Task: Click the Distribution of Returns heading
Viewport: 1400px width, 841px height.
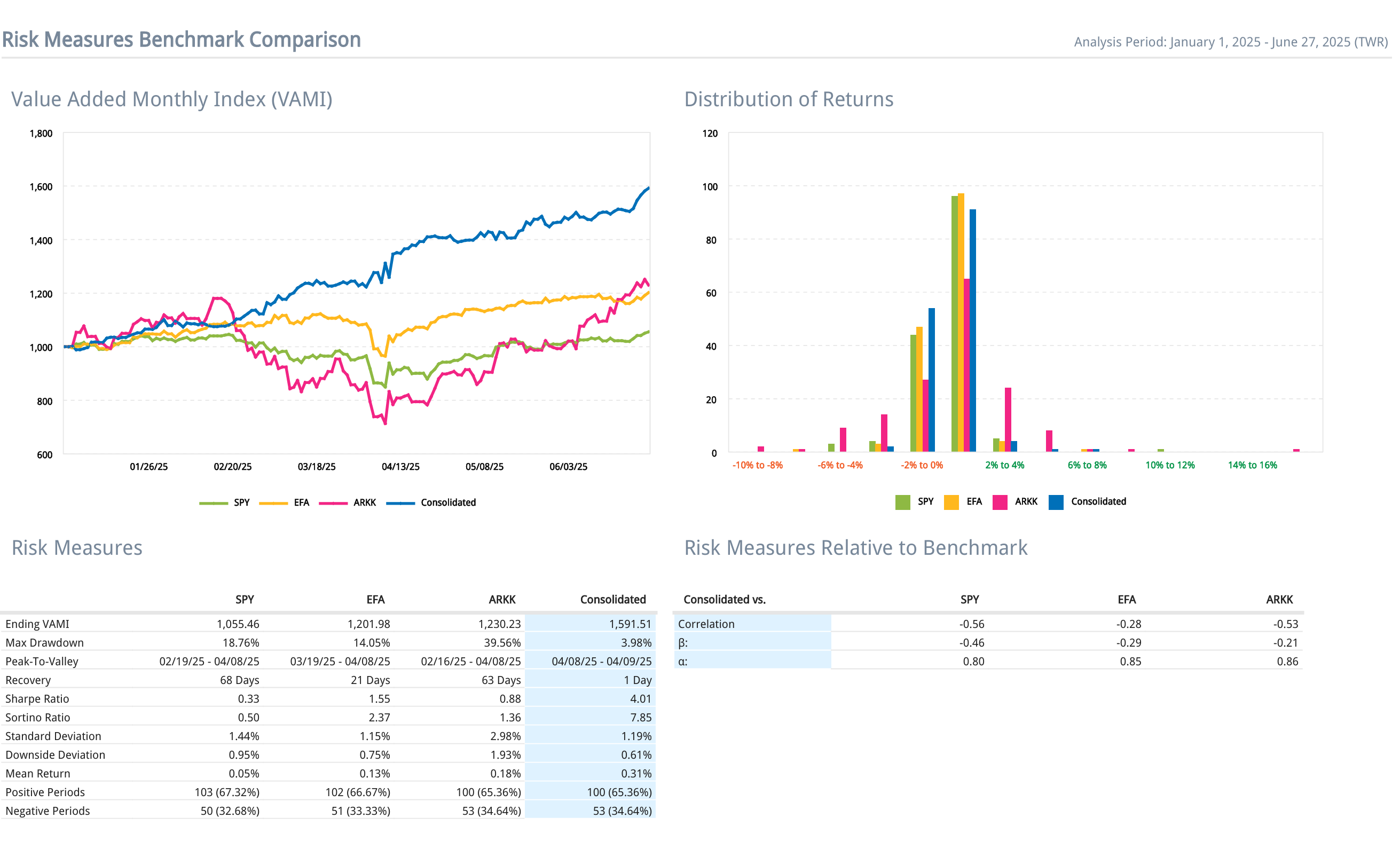Action: click(789, 99)
